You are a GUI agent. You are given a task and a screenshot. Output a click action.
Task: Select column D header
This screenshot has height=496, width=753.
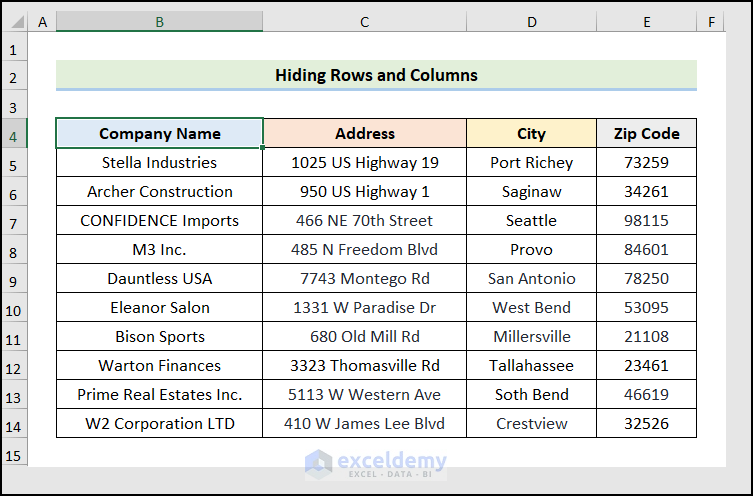pyautogui.click(x=531, y=22)
